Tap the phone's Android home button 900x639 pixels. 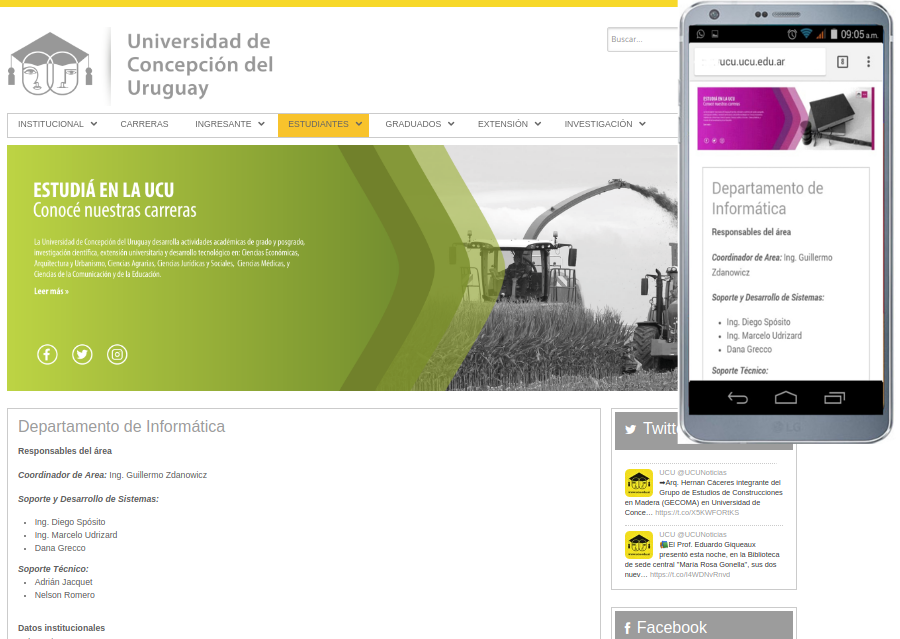click(786, 398)
